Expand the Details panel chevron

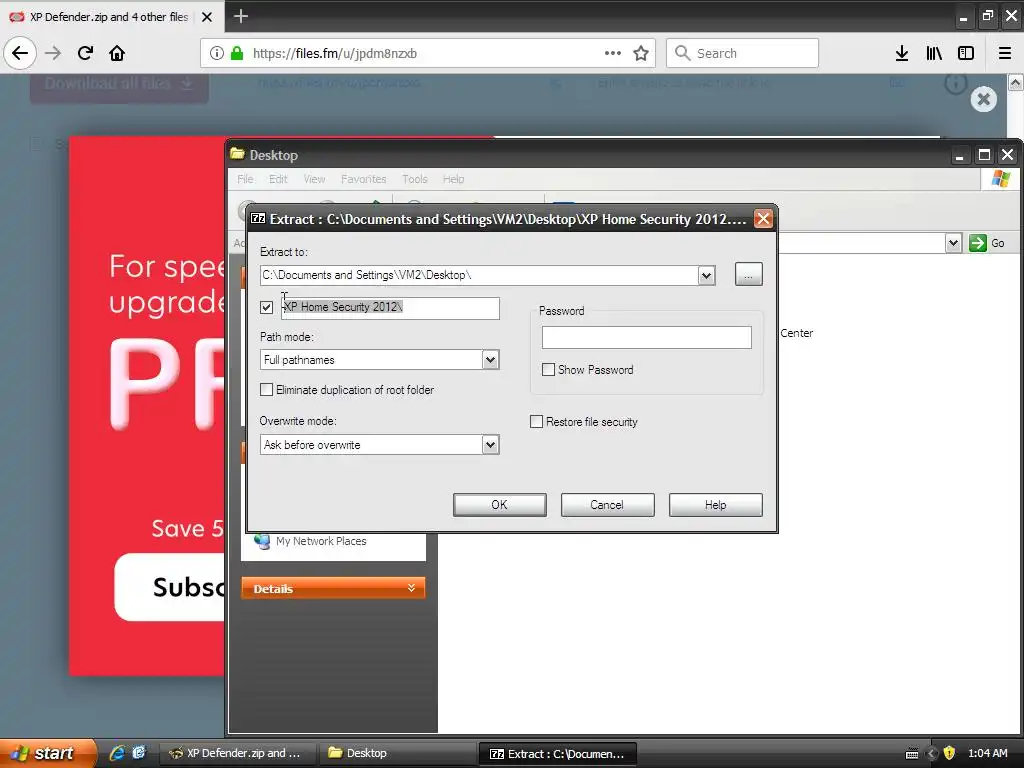[411, 588]
